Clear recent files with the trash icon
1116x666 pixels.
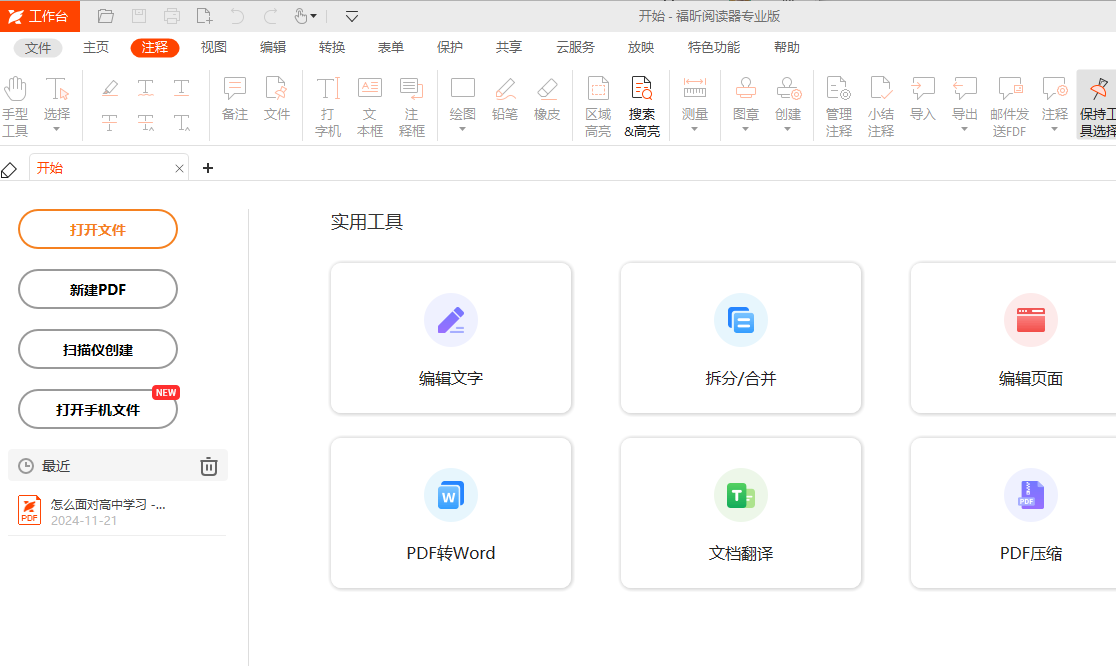tap(208, 466)
